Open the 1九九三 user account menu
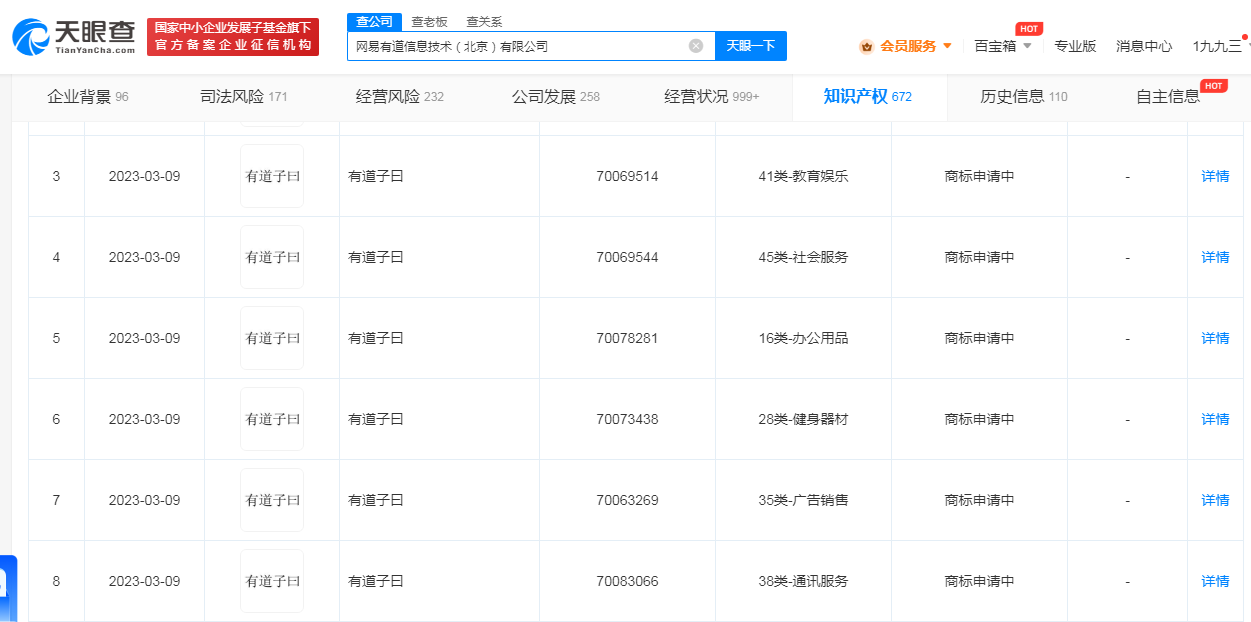Screen dimensions: 1251x622 click(x=1217, y=46)
